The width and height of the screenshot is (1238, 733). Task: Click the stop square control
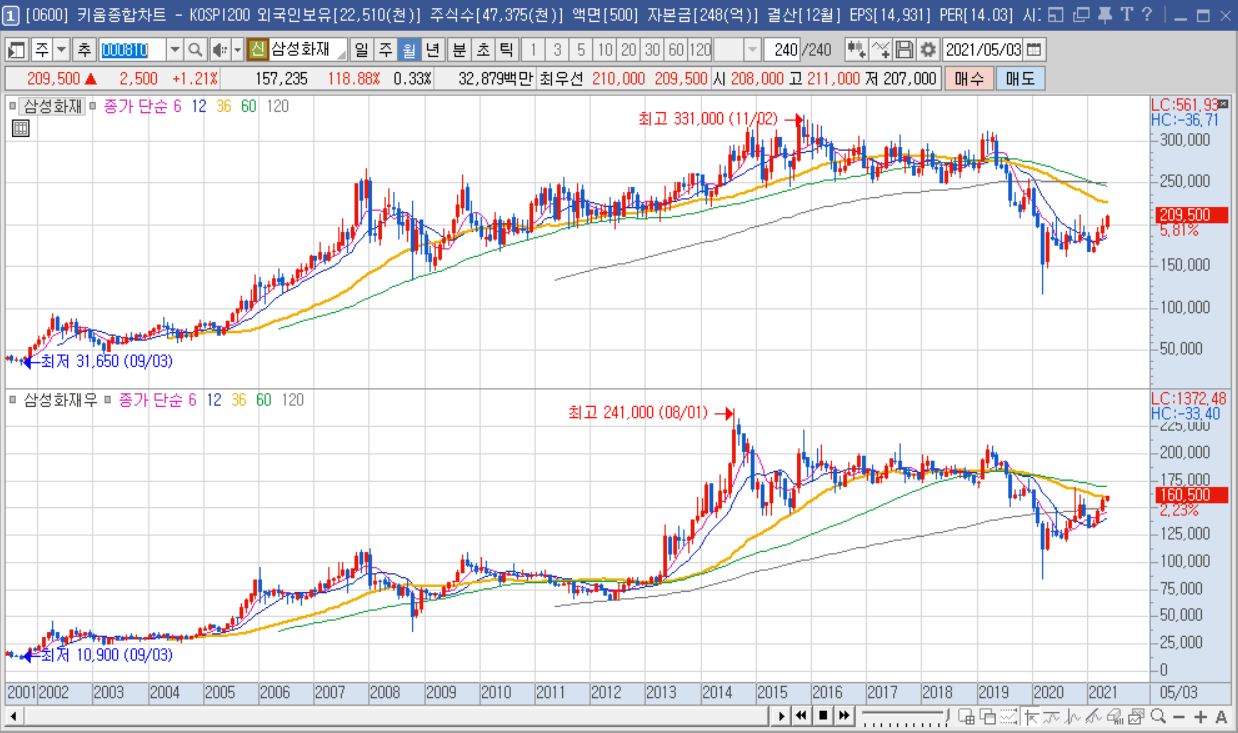tap(823, 716)
